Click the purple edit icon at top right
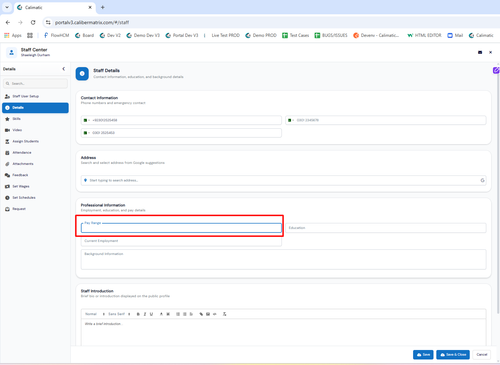Viewport: 500px width, 365px height. click(496, 70)
